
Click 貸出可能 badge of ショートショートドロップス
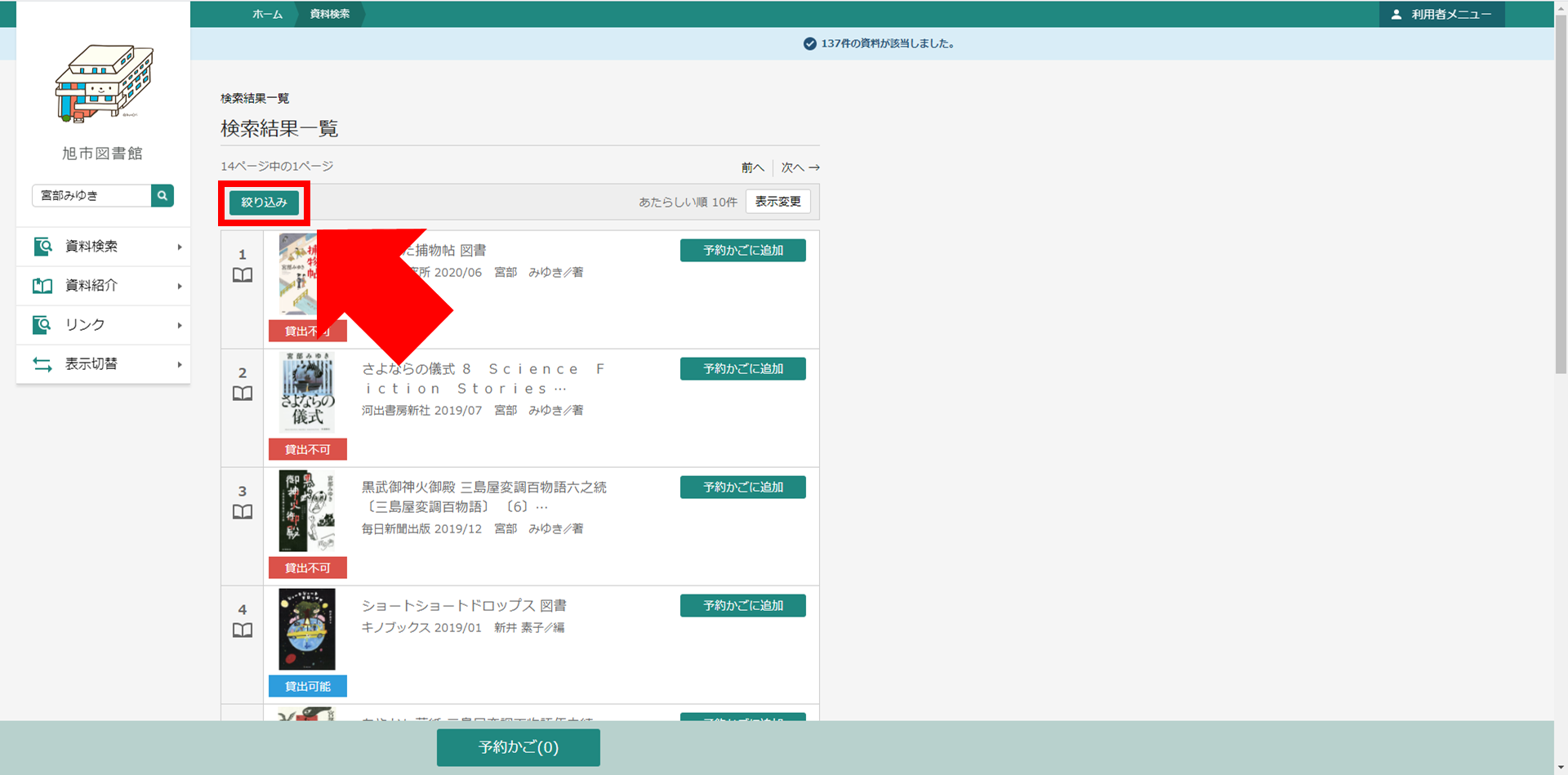308,687
